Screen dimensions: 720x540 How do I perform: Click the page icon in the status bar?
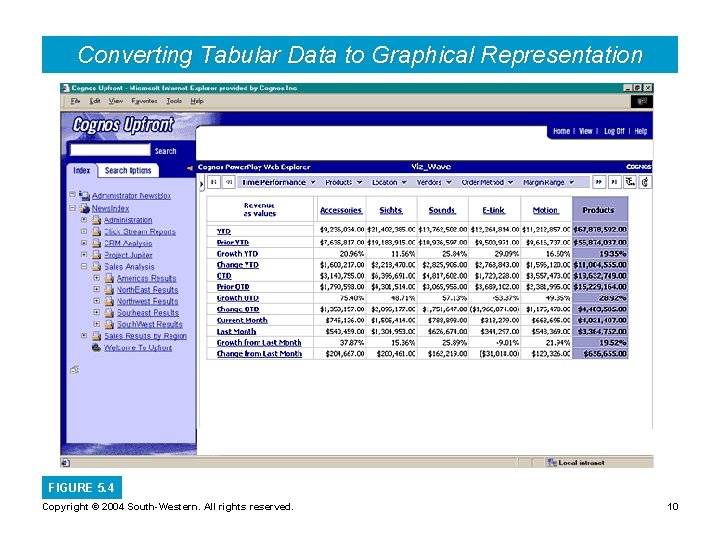pos(66,463)
